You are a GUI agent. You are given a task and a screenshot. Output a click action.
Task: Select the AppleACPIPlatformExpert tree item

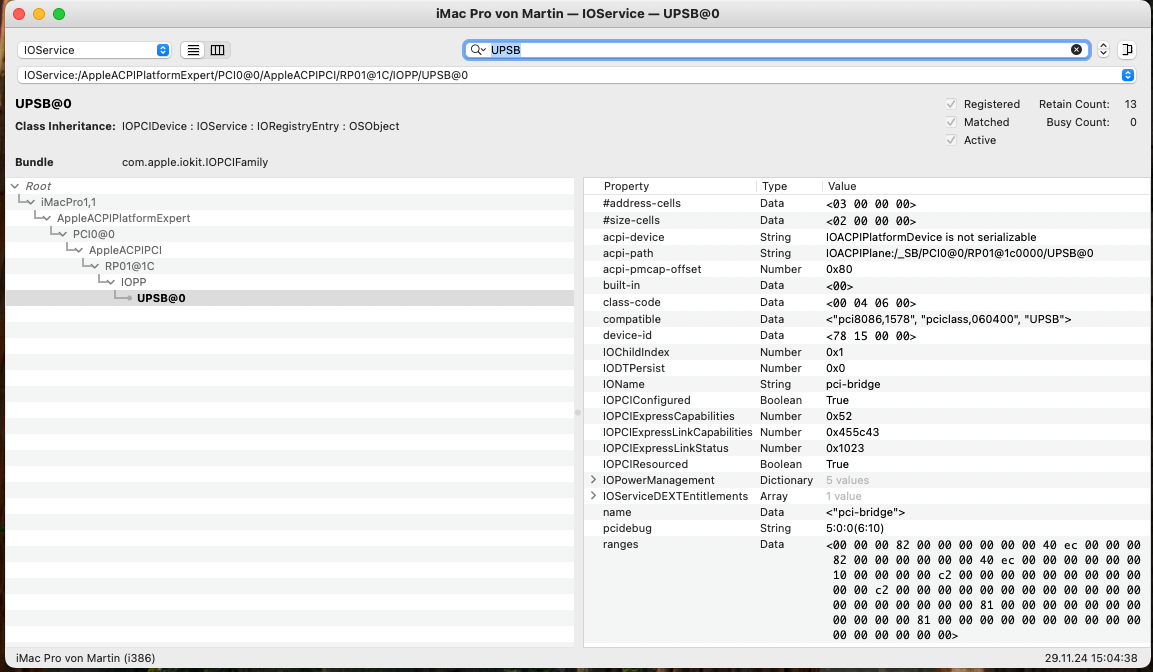point(123,218)
